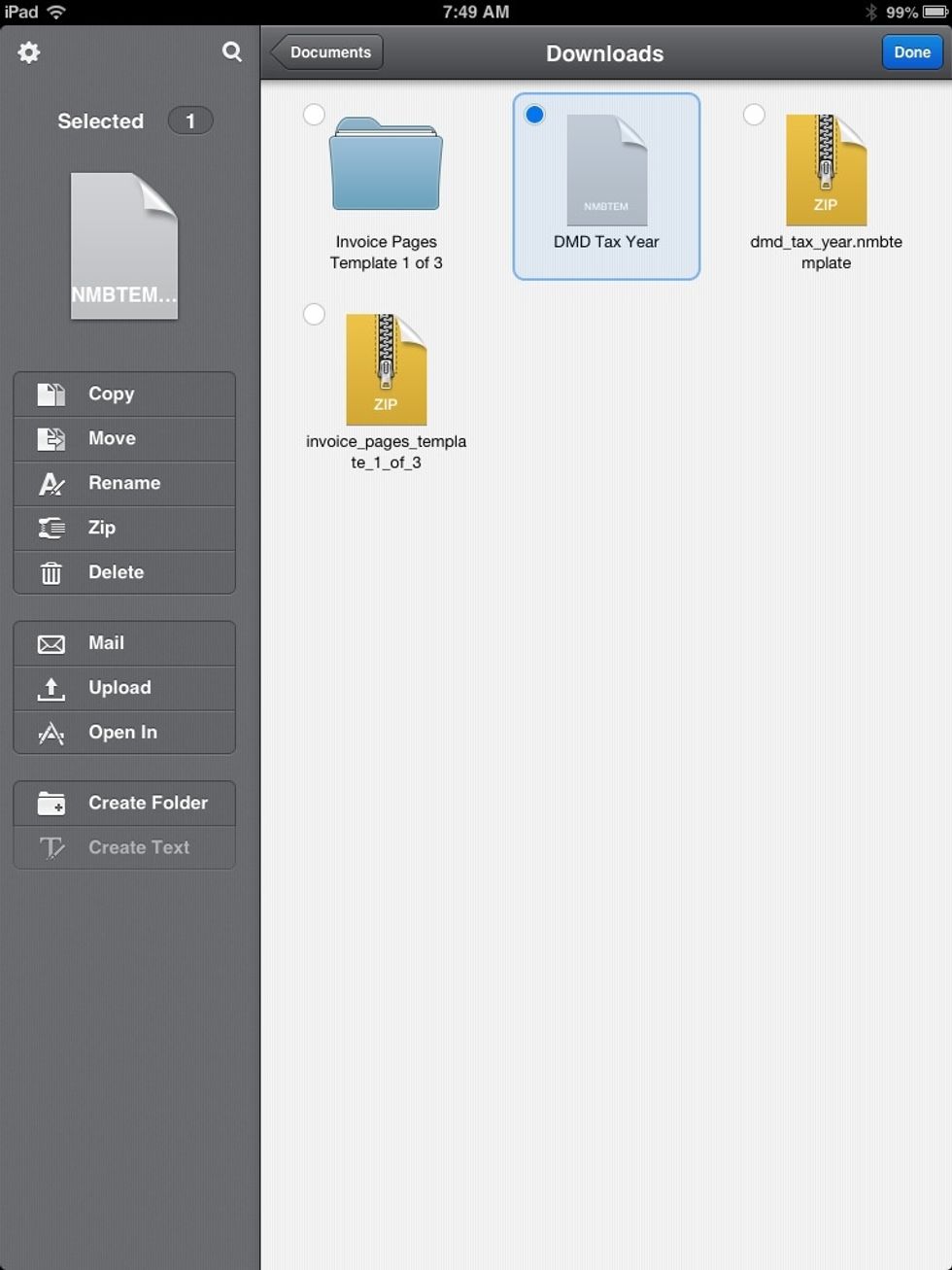
Task: Tap the 'invoice_pages_template_1_of_3' file name
Action: click(386, 452)
